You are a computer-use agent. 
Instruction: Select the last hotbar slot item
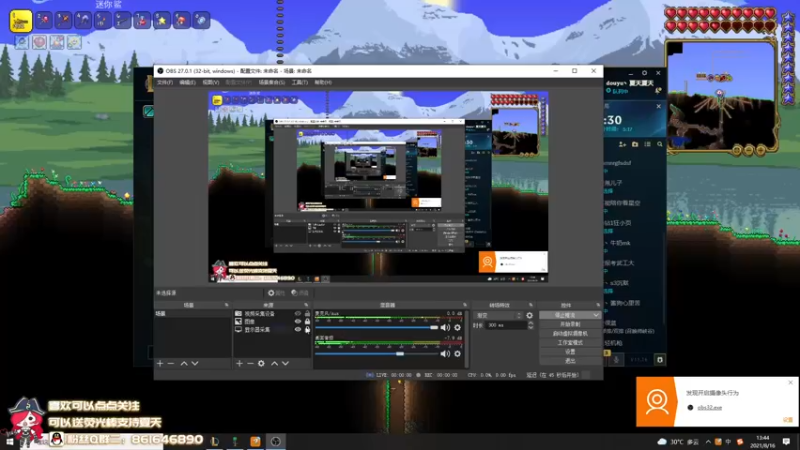[201, 20]
